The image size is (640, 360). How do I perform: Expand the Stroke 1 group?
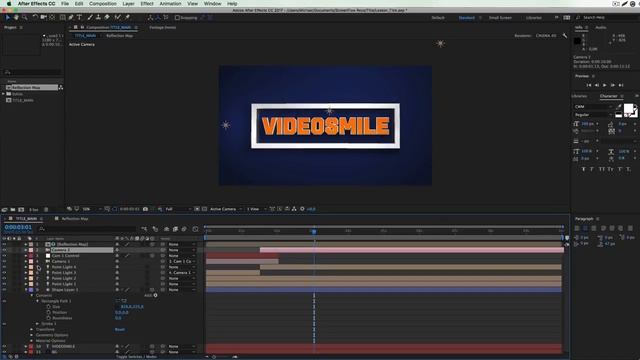pos(37,324)
